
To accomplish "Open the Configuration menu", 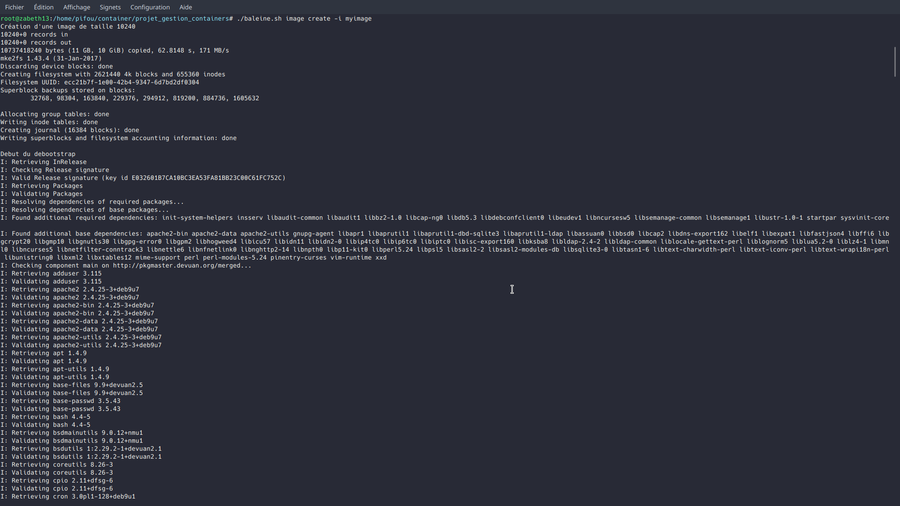I will pyautogui.click(x=150, y=7).
